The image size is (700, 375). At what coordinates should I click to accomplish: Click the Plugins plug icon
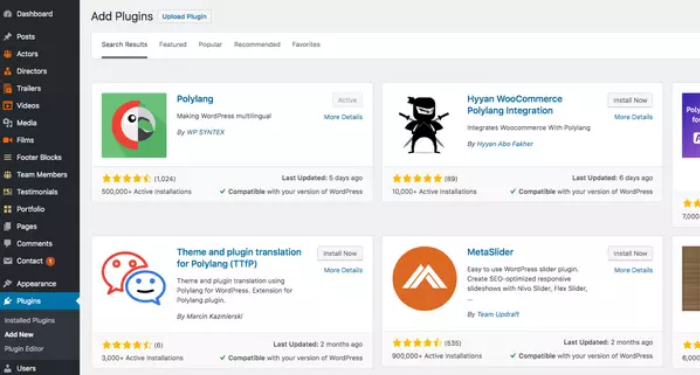pos(7,301)
